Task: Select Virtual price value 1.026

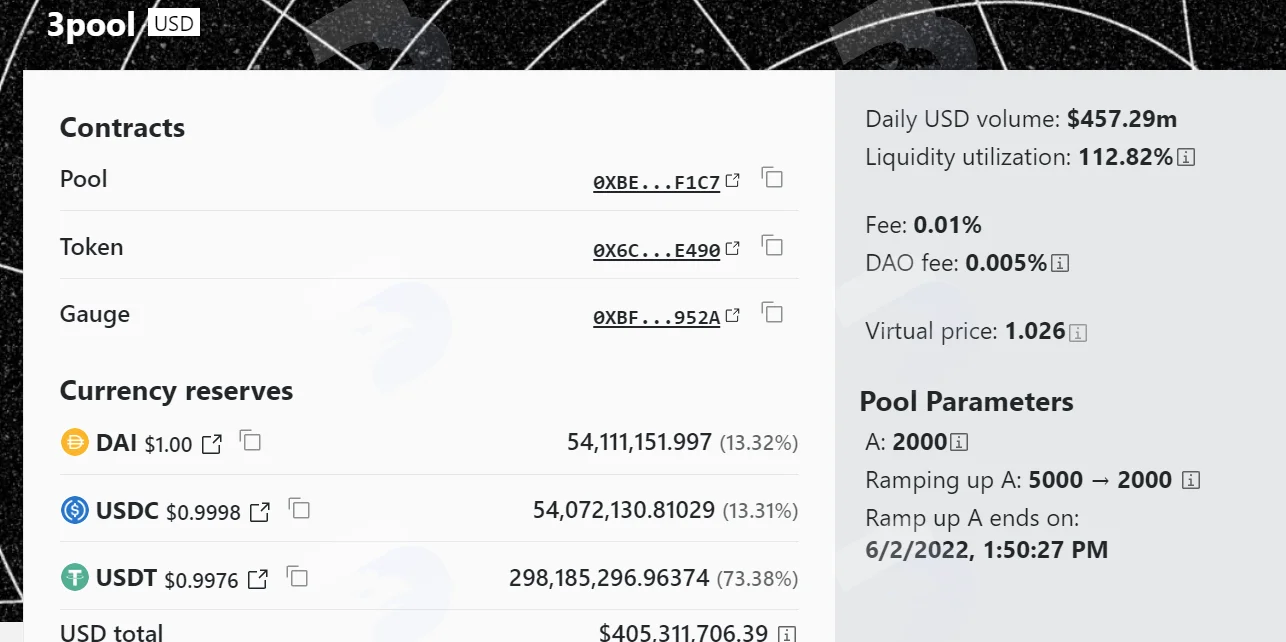Action: (x=1035, y=331)
